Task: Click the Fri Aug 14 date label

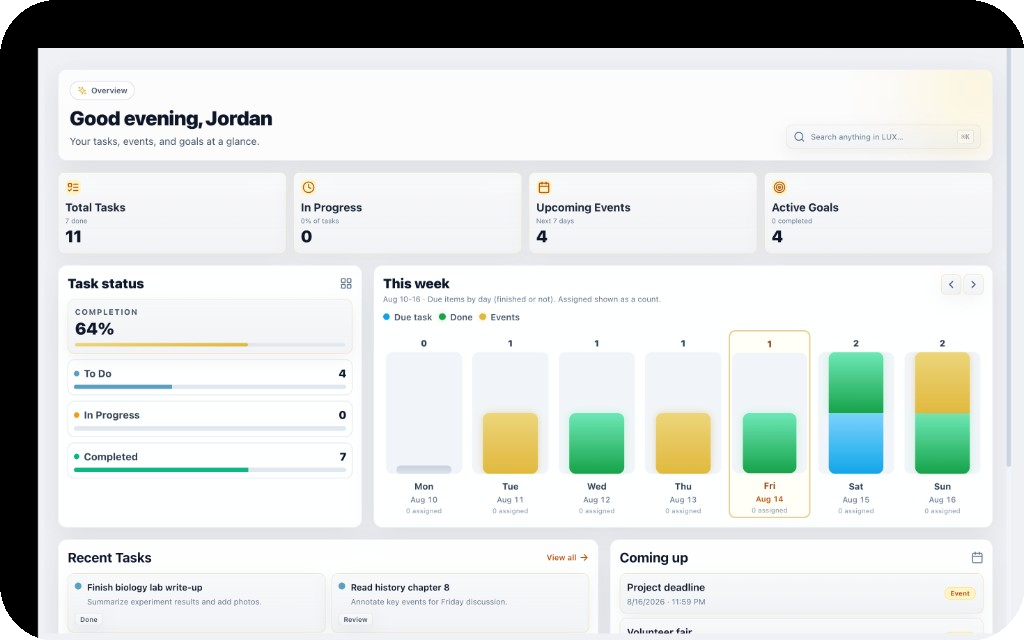Action: [x=769, y=499]
